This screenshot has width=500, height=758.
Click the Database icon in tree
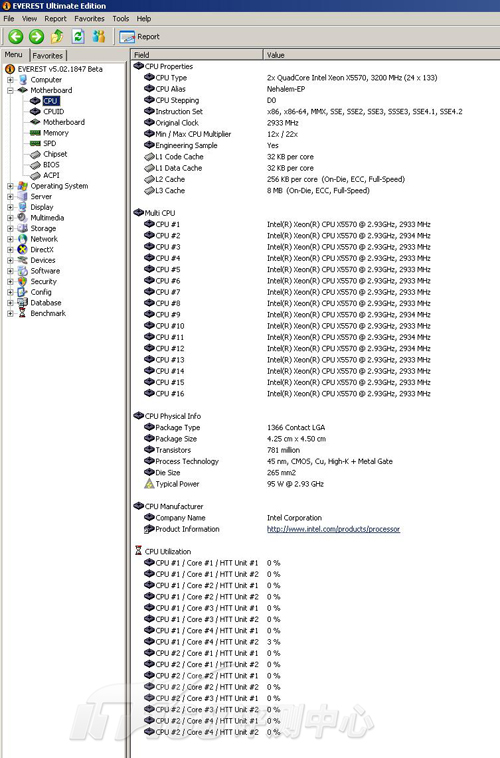tap(22, 303)
